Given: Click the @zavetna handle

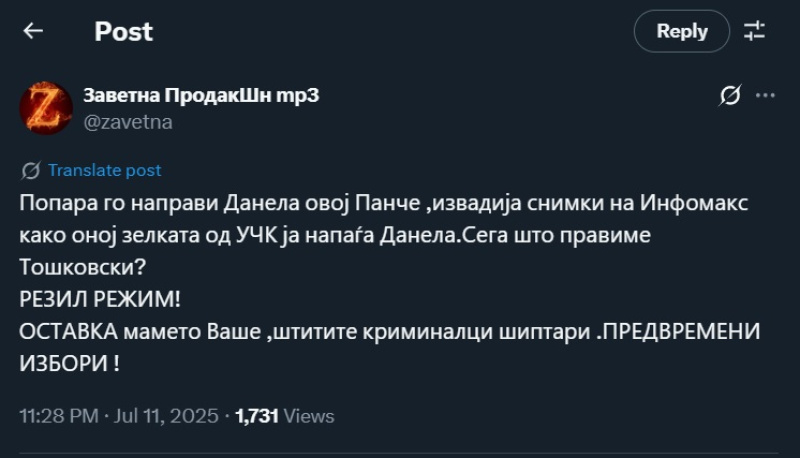Looking at the screenshot, I should (x=127, y=122).
